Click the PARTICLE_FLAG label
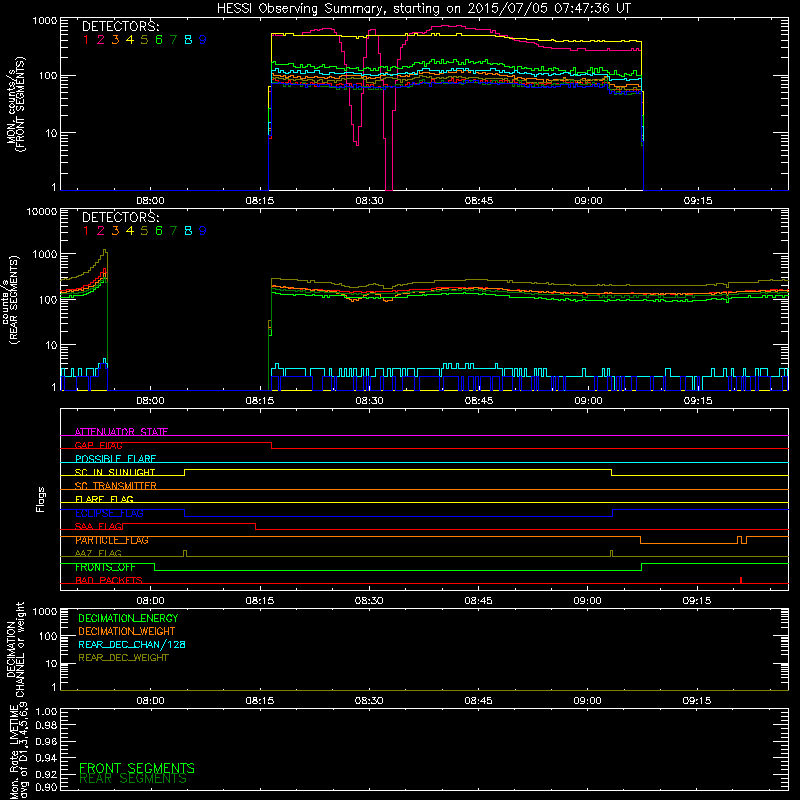800x800 pixels. [x=112, y=540]
